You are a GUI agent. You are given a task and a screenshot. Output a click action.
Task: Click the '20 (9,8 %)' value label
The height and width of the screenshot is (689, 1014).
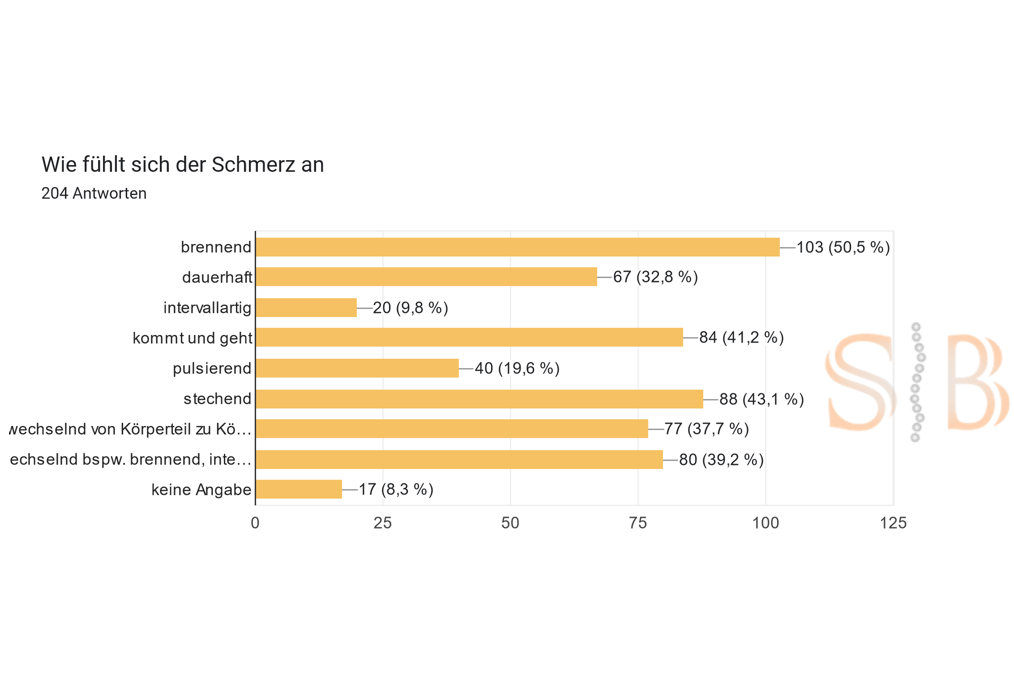(x=410, y=308)
